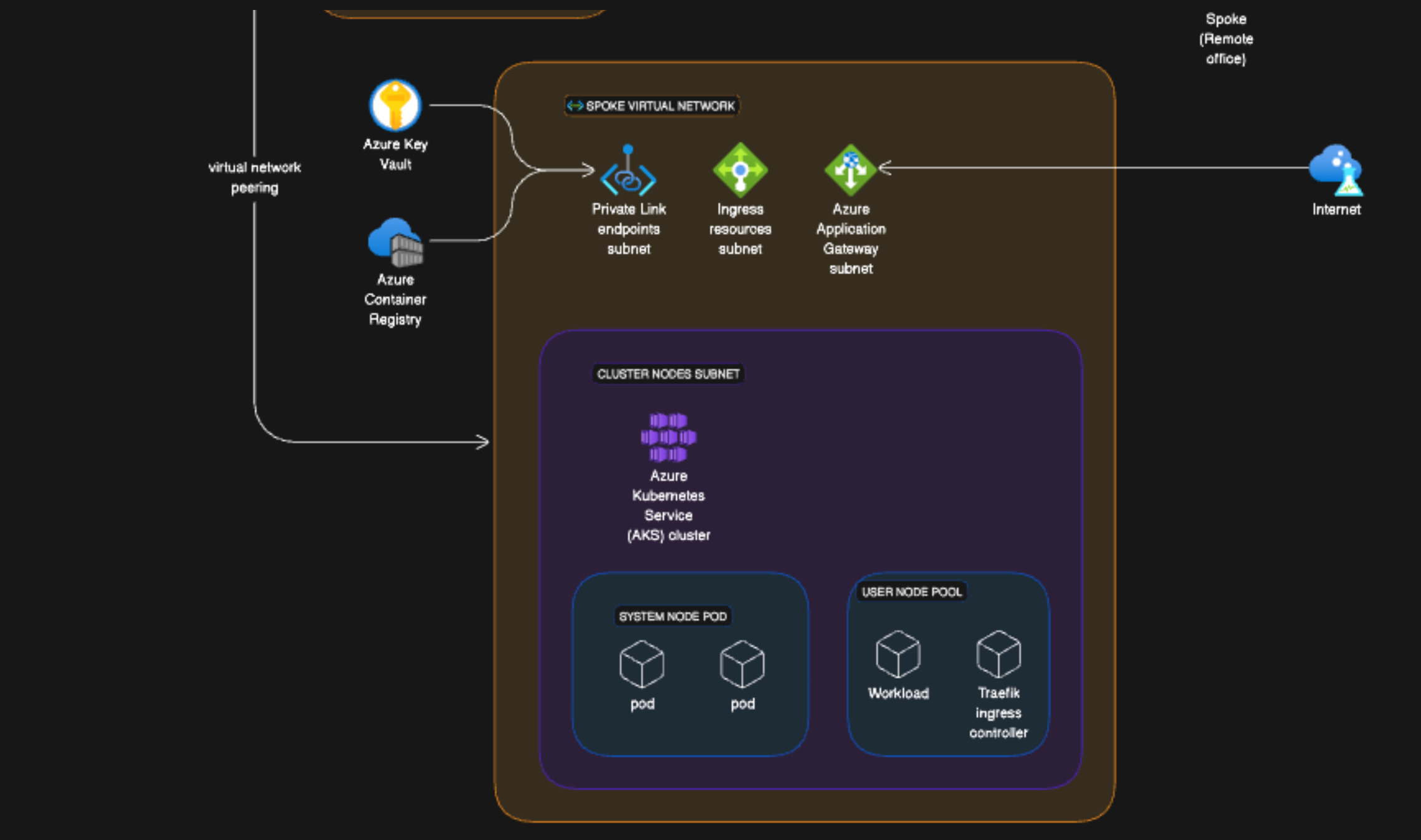Select the Azure Kubernetes Service (AKS) cluster text
The height and width of the screenshot is (840, 1421).
tap(668, 505)
